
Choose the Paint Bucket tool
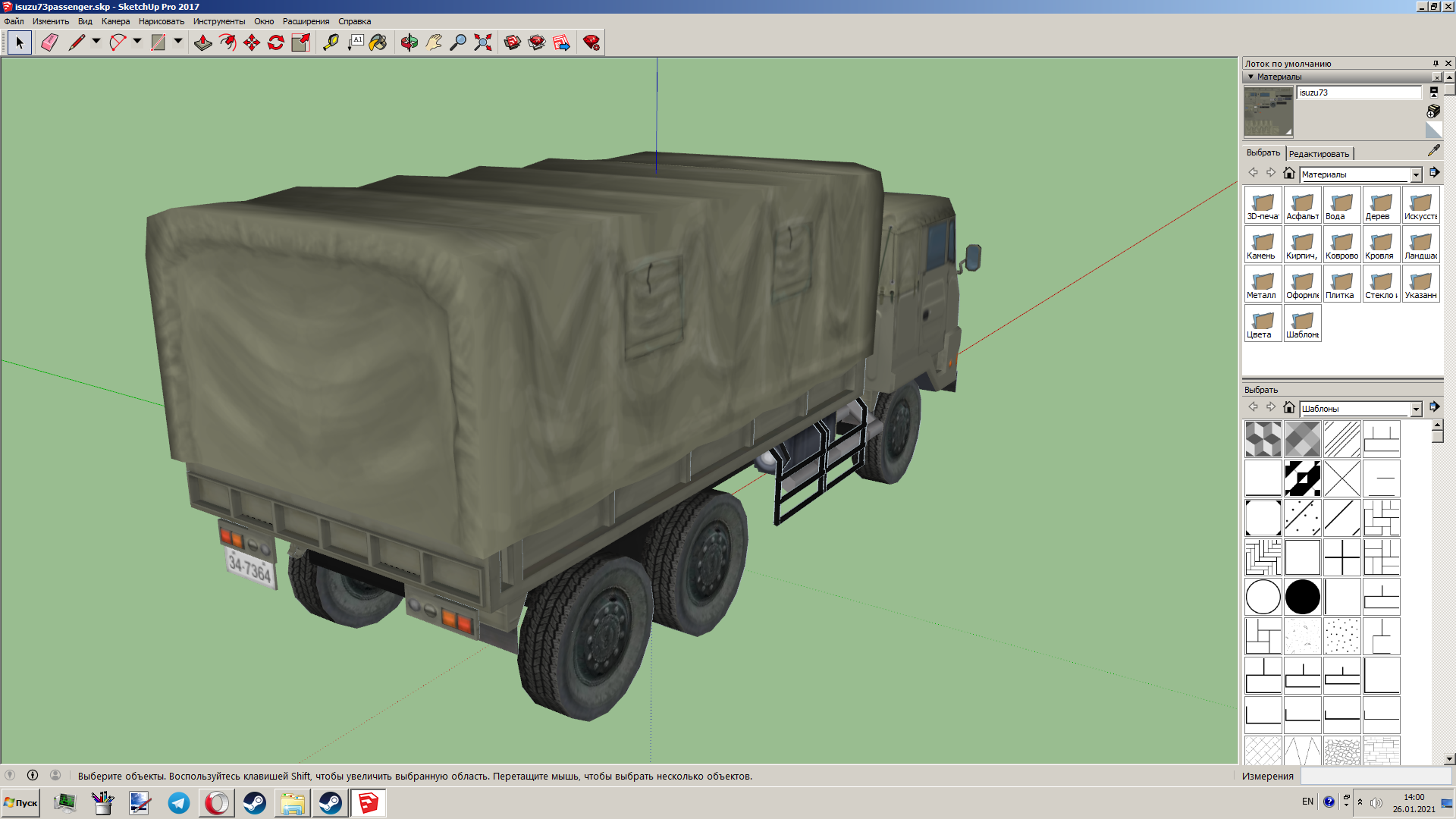pyautogui.click(x=378, y=42)
